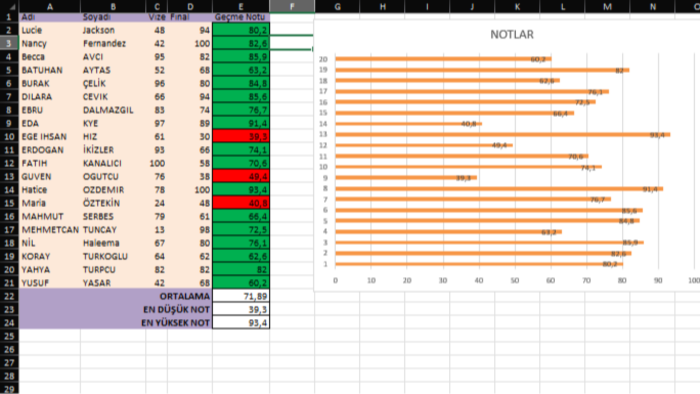Viewport: 700px width, 394px height.
Task: Select the cell containing 'CEVIK'
Action: [113, 97]
